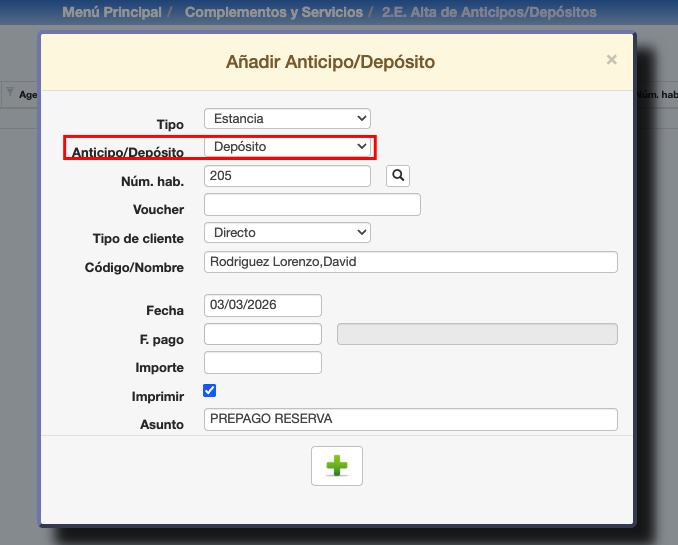
Task: Toggle the Imprimir checkbox
Action: (x=210, y=390)
